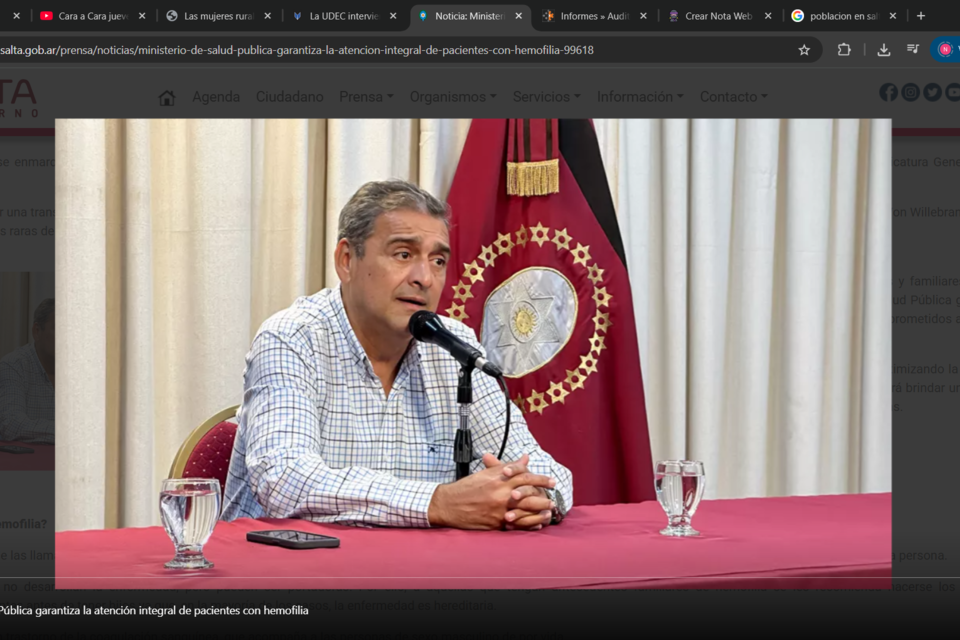Expand the Información dropdown menu
960x640 pixels.
click(x=640, y=97)
